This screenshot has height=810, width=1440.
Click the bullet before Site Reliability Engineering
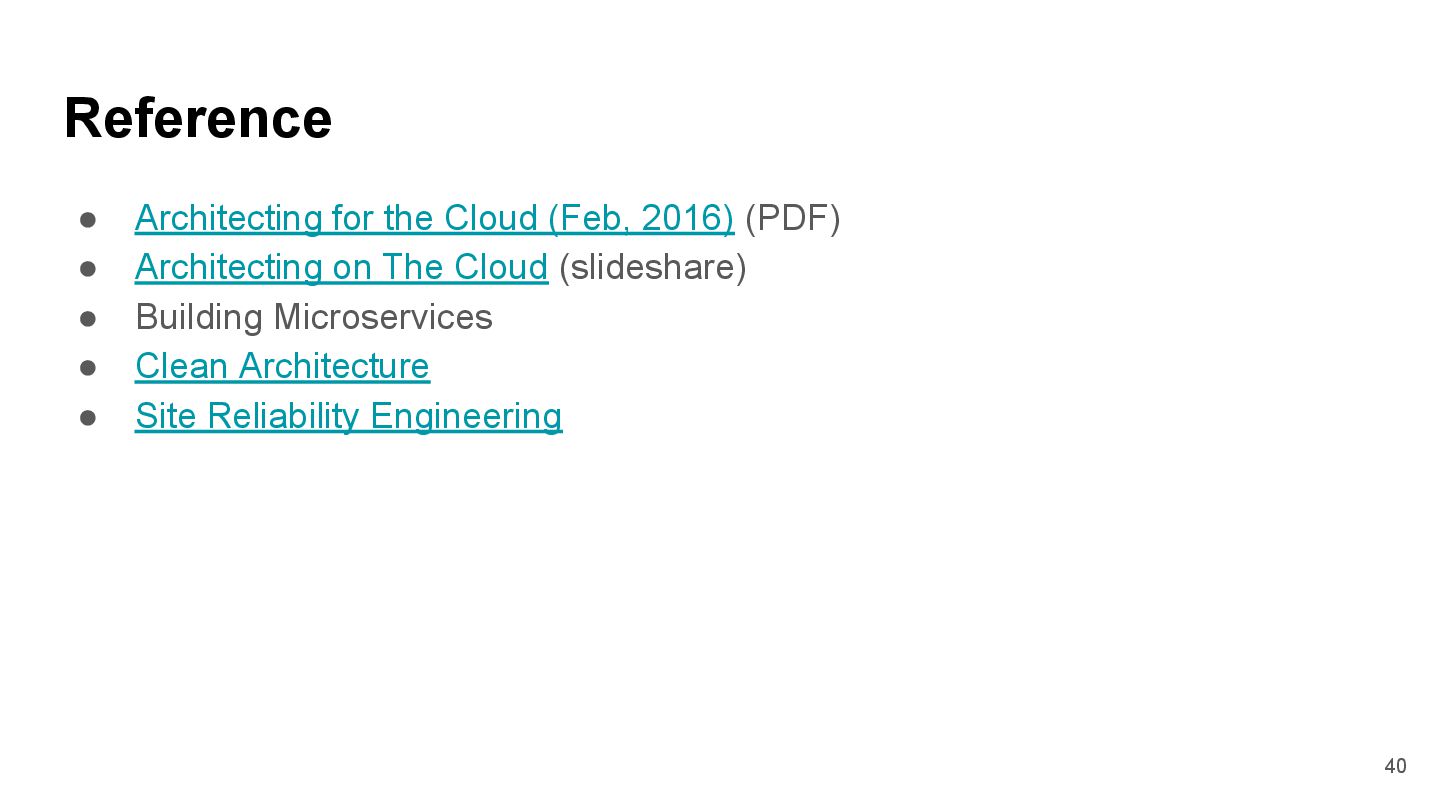pos(88,417)
